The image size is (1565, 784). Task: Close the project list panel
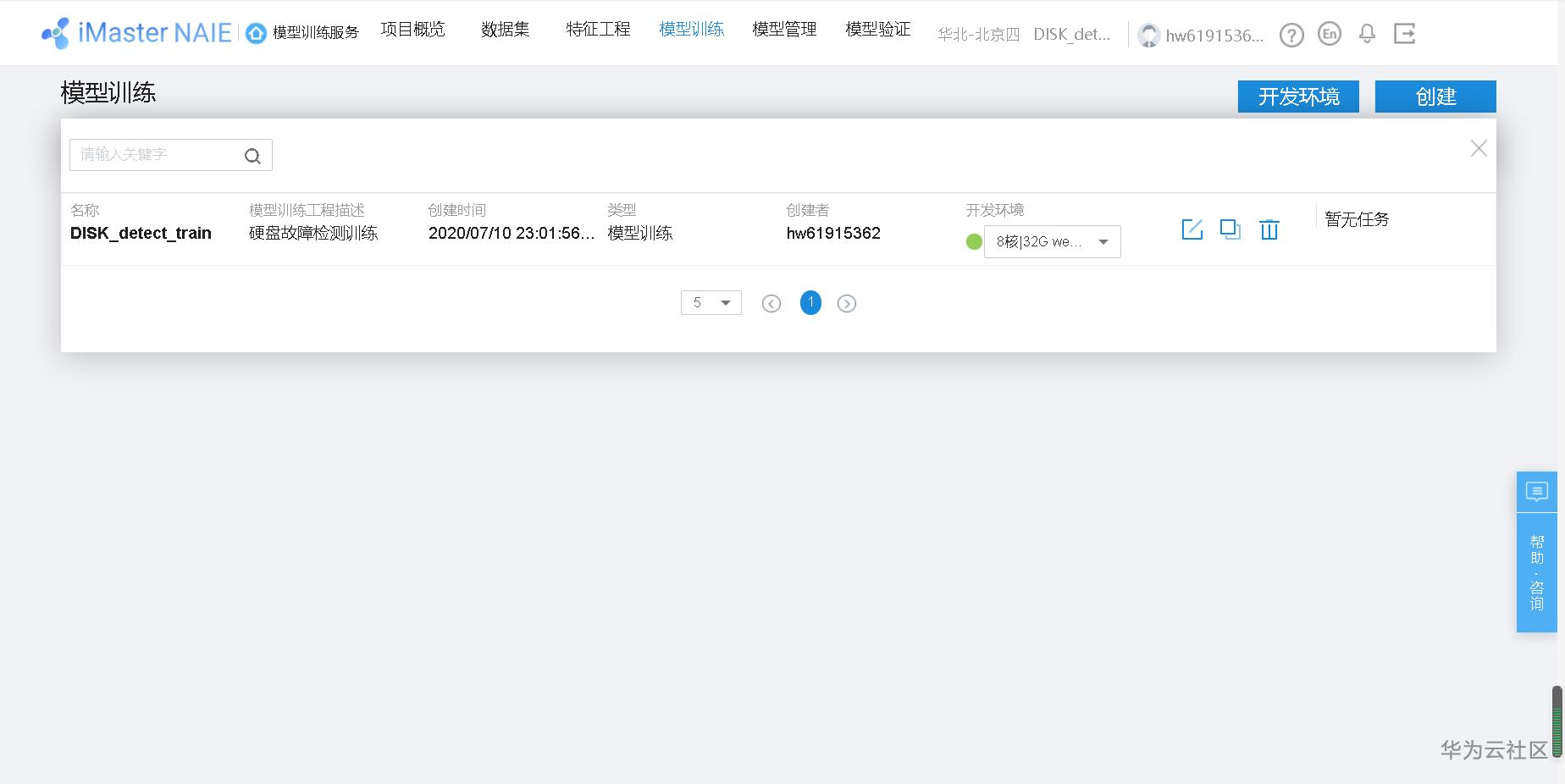pos(1479,148)
